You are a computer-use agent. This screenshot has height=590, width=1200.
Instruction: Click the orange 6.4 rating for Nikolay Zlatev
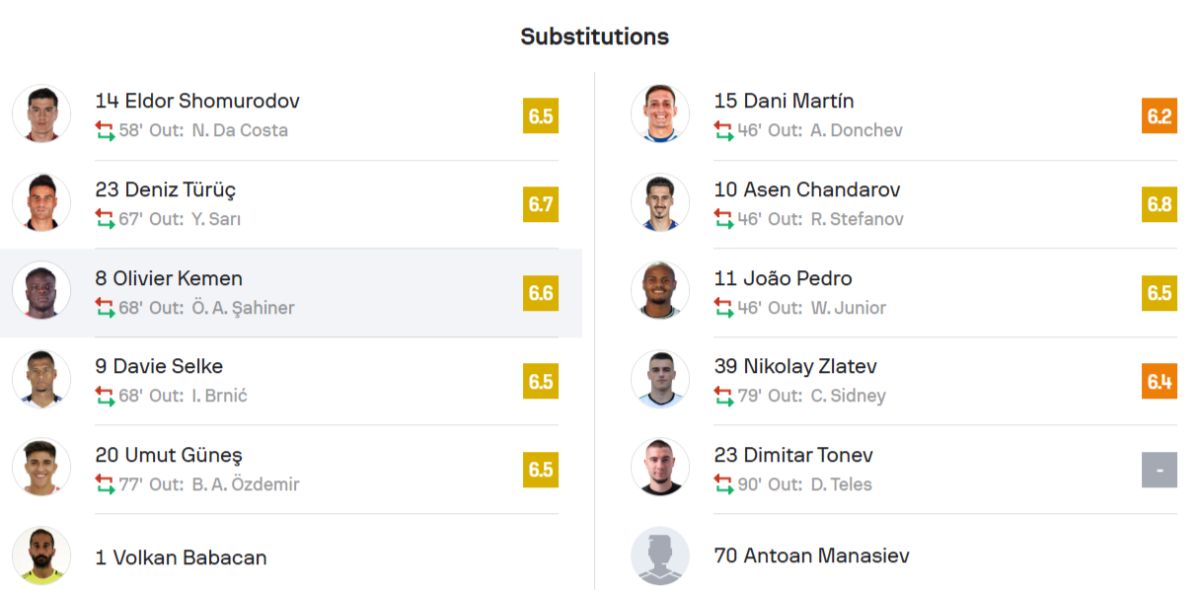pos(1160,381)
